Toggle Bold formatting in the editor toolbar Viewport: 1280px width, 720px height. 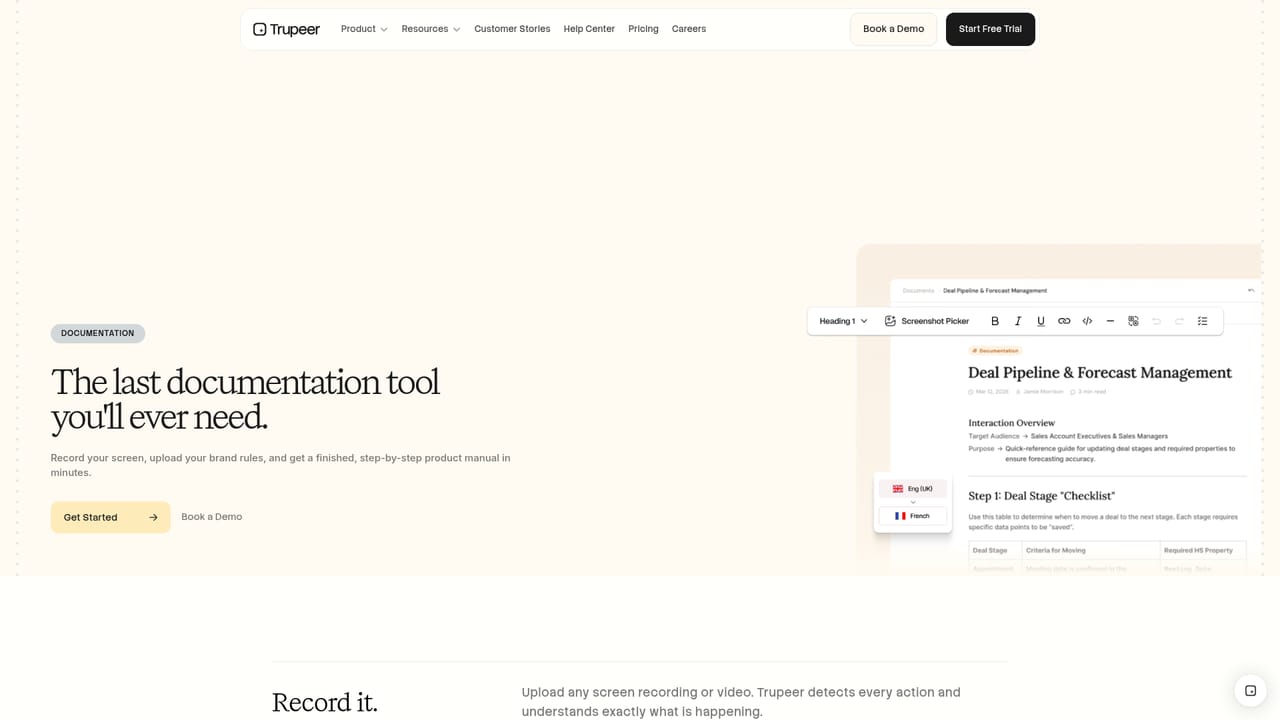[x=995, y=321]
